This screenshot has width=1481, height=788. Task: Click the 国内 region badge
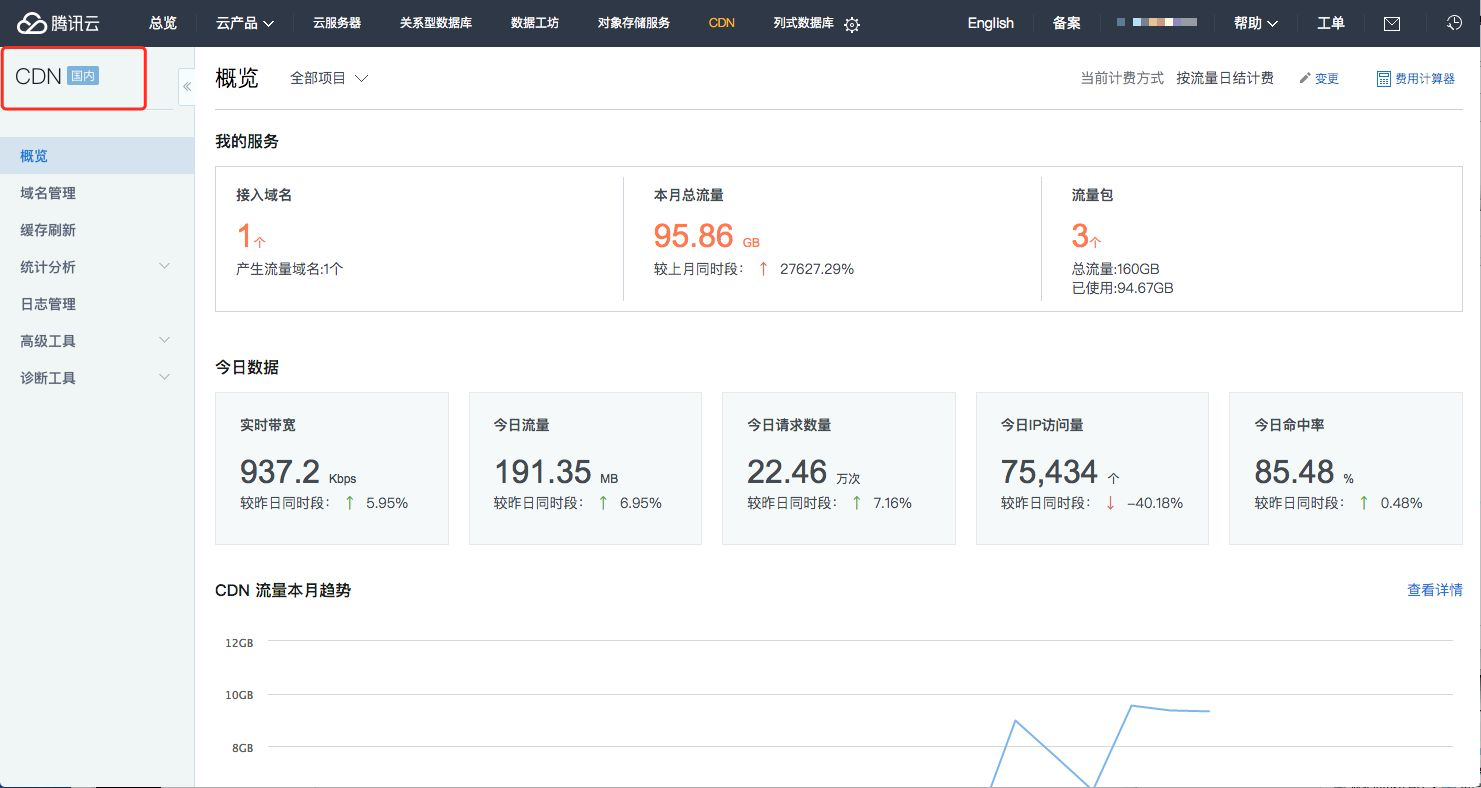point(83,76)
